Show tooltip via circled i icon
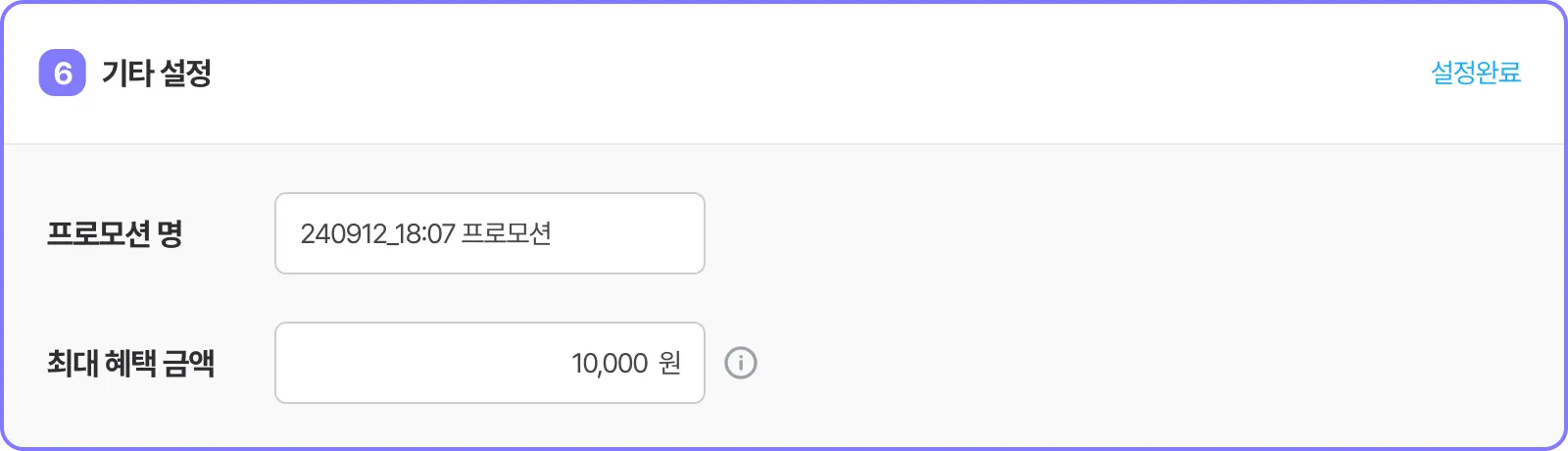Screen dimensions: 1568x451 [x=741, y=363]
